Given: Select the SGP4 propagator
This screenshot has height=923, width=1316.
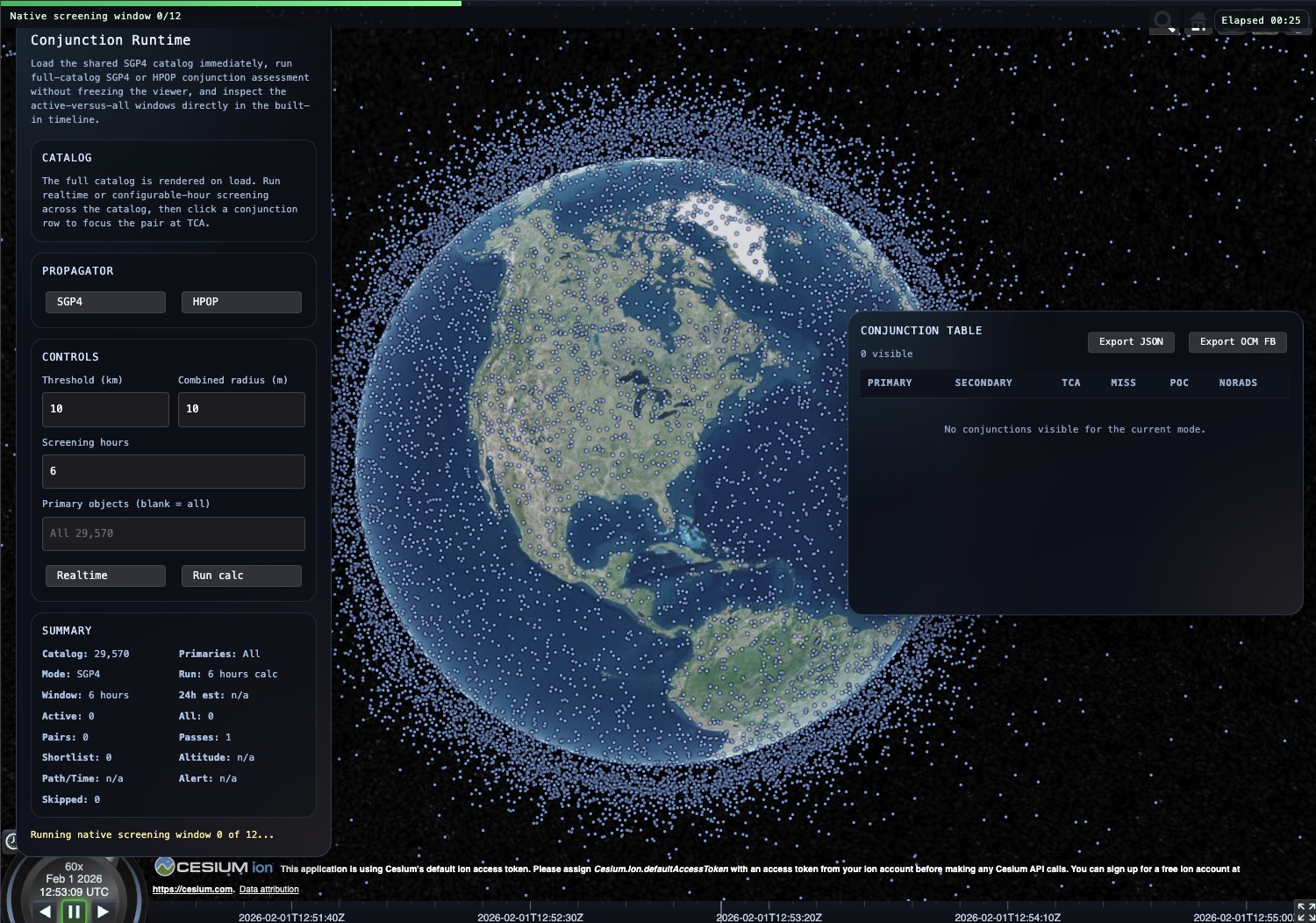Looking at the screenshot, I should [x=105, y=302].
